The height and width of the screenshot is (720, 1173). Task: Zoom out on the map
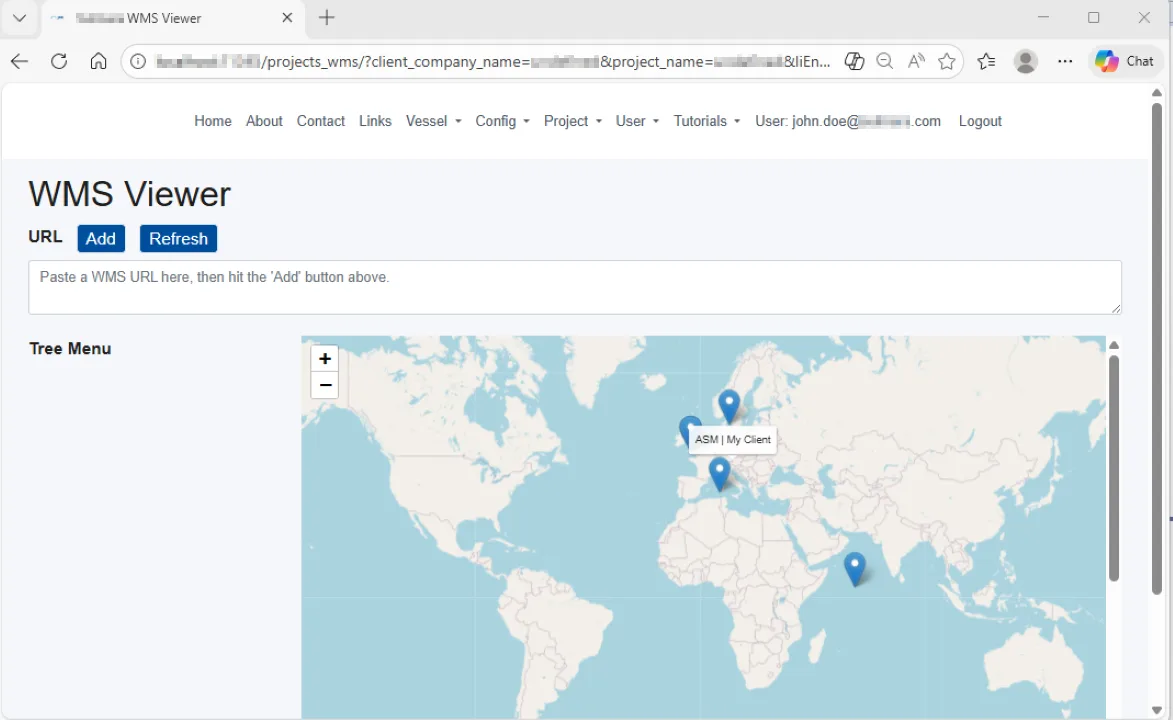pos(324,385)
